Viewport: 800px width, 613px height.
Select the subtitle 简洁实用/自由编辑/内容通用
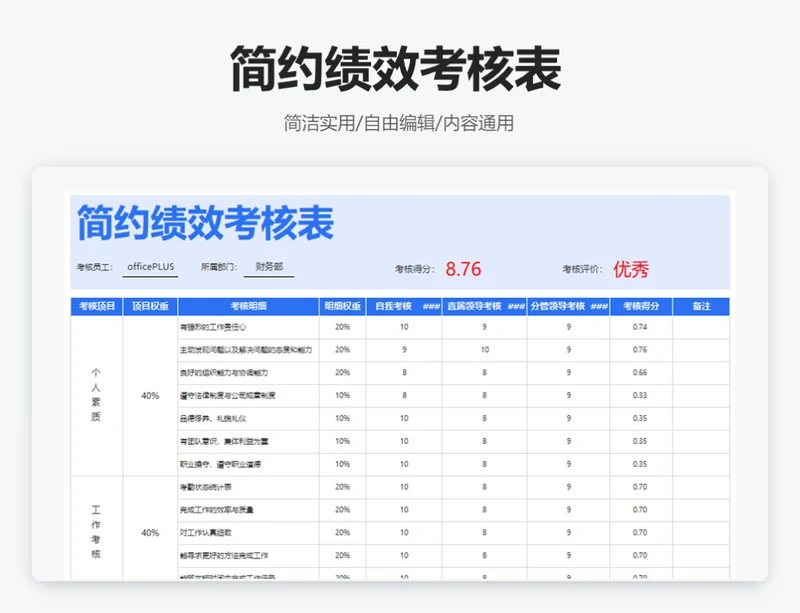[399, 124]
